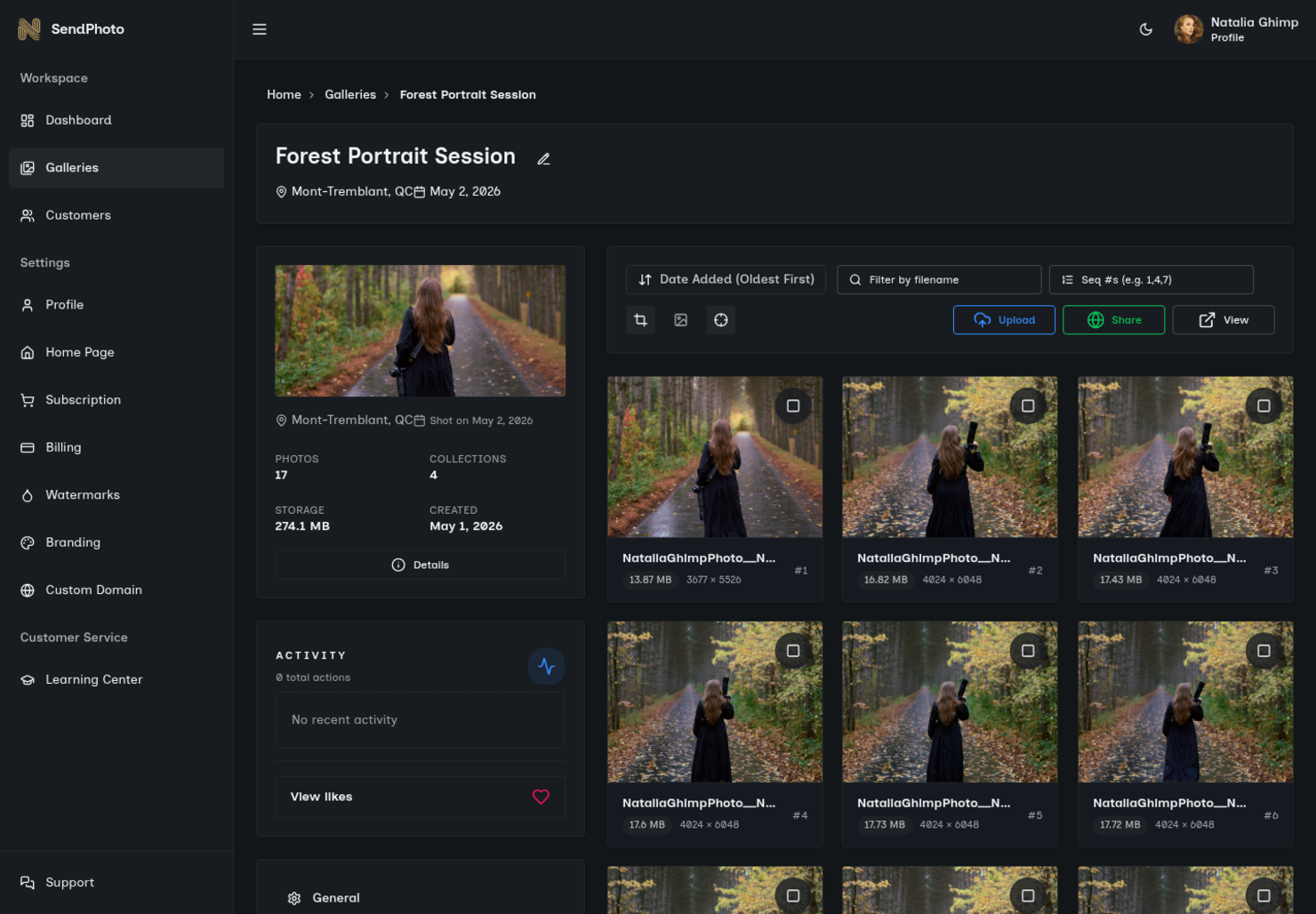This screenshot has height=914, width=1316.
Task: Open photo #4 thumbnail
Action: [715, 702]
